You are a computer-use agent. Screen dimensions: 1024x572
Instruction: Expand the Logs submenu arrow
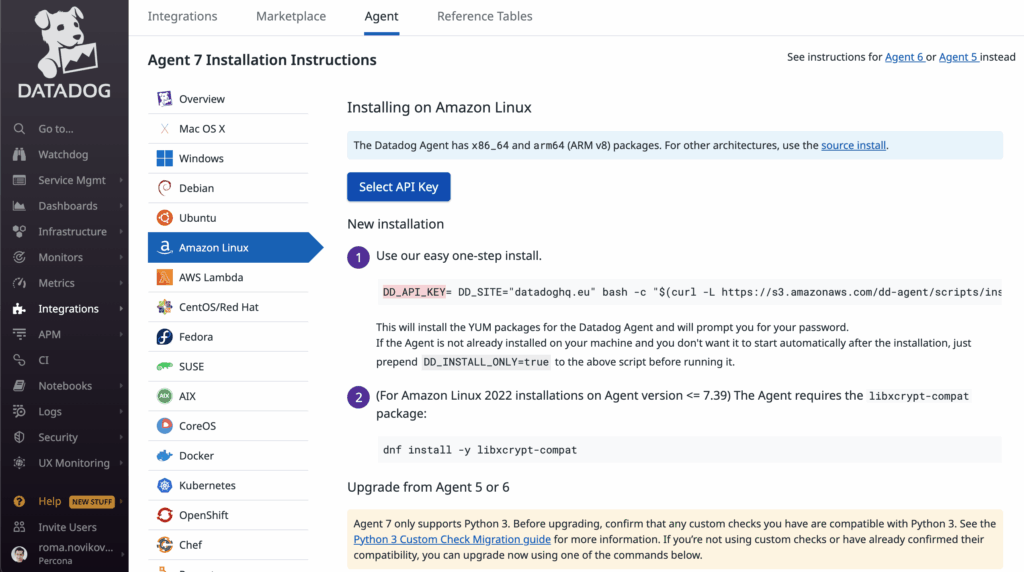click(x=121, y=411)
